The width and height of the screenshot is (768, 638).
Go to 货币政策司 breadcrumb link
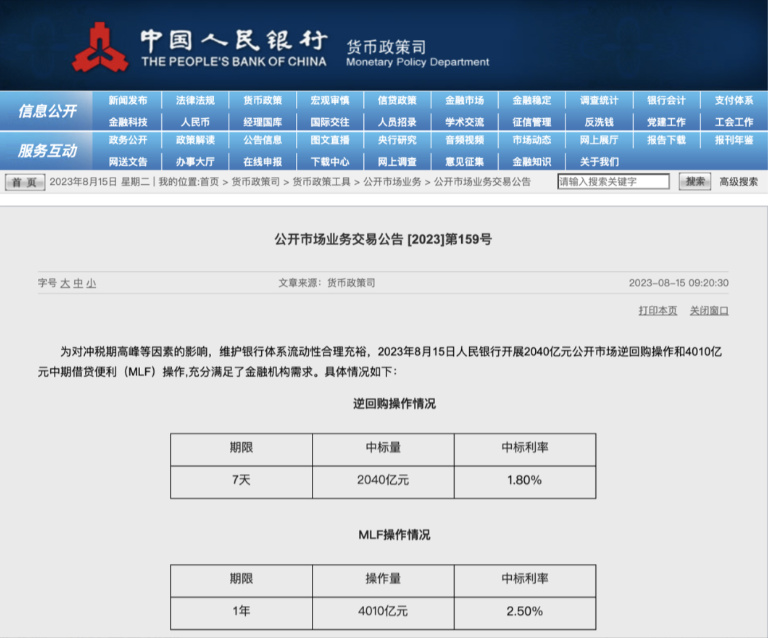tap(255, 182)
